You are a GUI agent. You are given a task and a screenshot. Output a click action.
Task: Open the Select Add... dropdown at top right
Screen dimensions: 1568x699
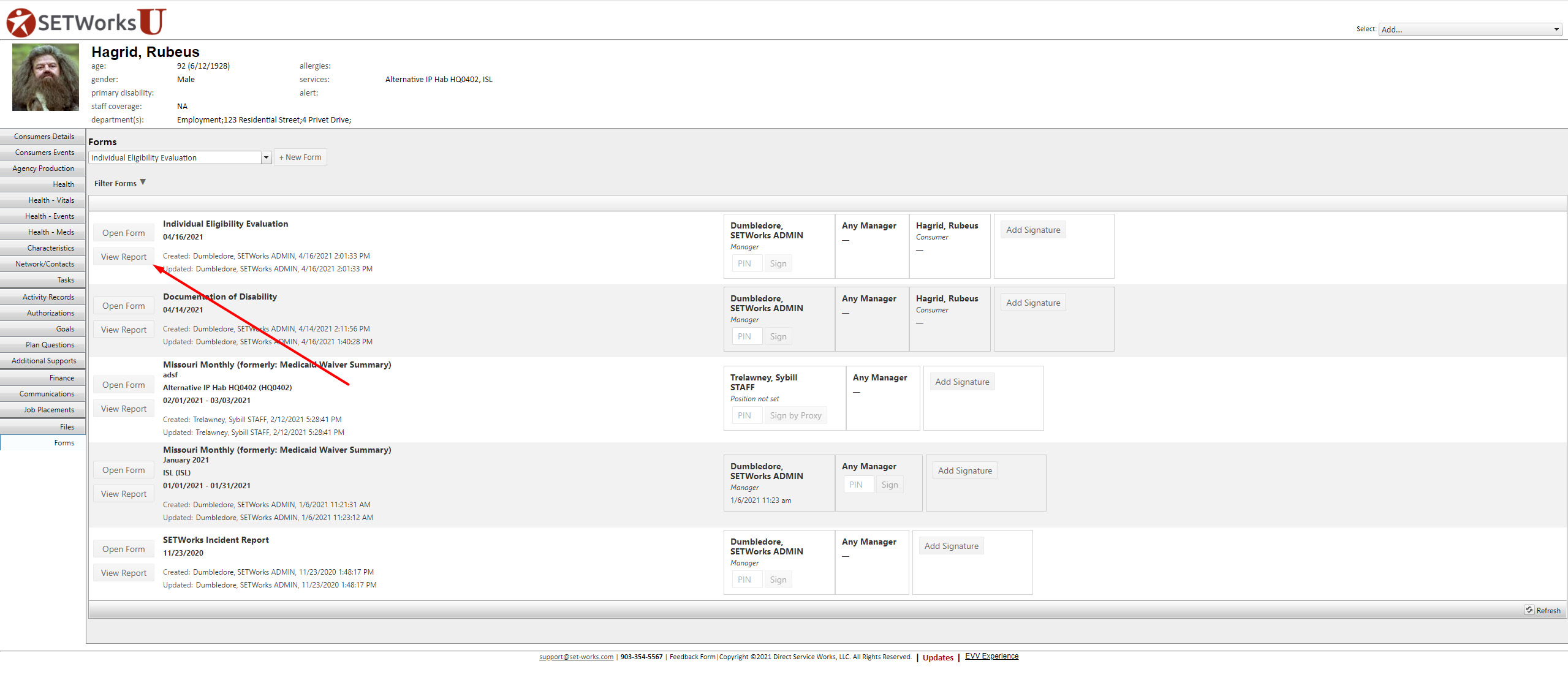[1469, 29]
